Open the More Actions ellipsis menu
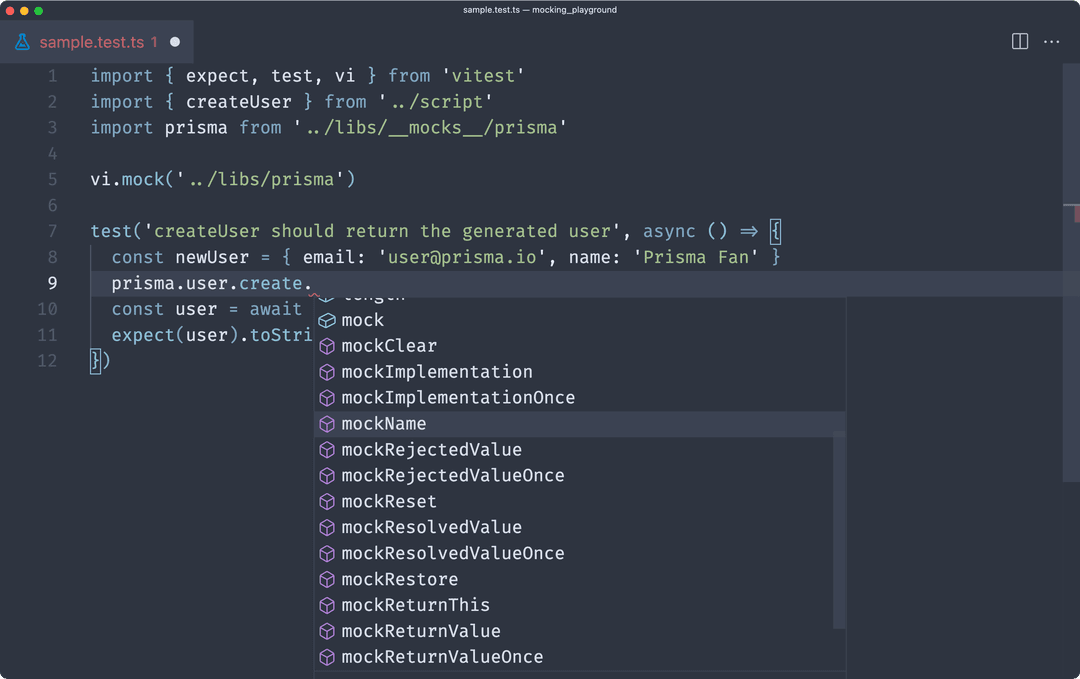The height and width of the screenshot is (679, 1080). click(x=1052, y=41)
